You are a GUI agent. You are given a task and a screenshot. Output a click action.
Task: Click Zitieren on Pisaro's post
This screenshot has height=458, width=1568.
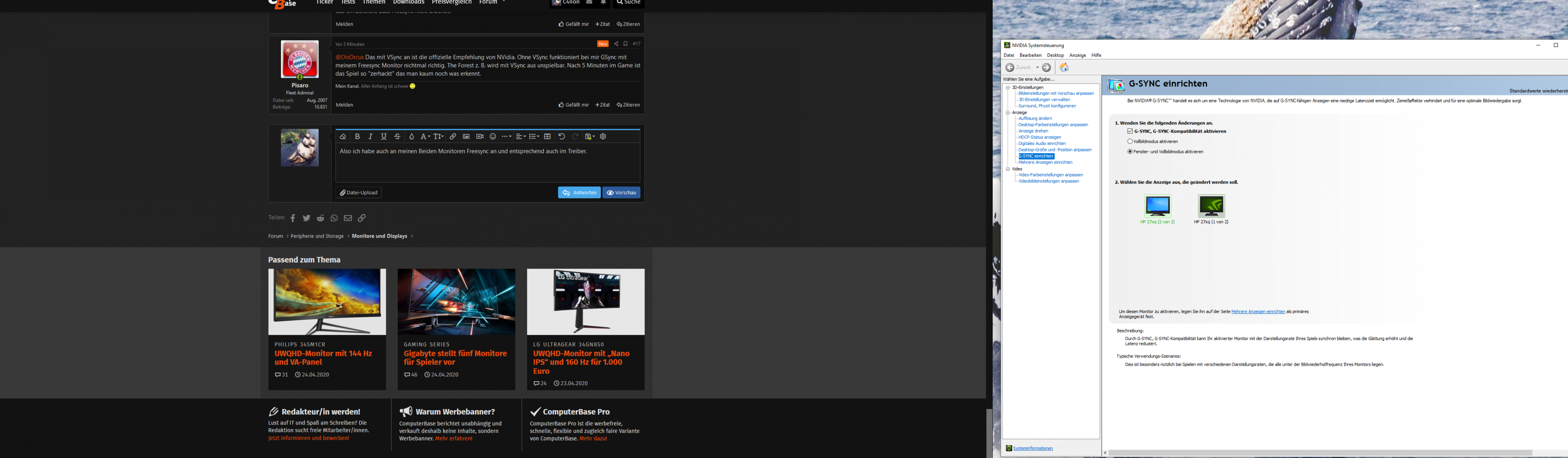coord(628,105)
